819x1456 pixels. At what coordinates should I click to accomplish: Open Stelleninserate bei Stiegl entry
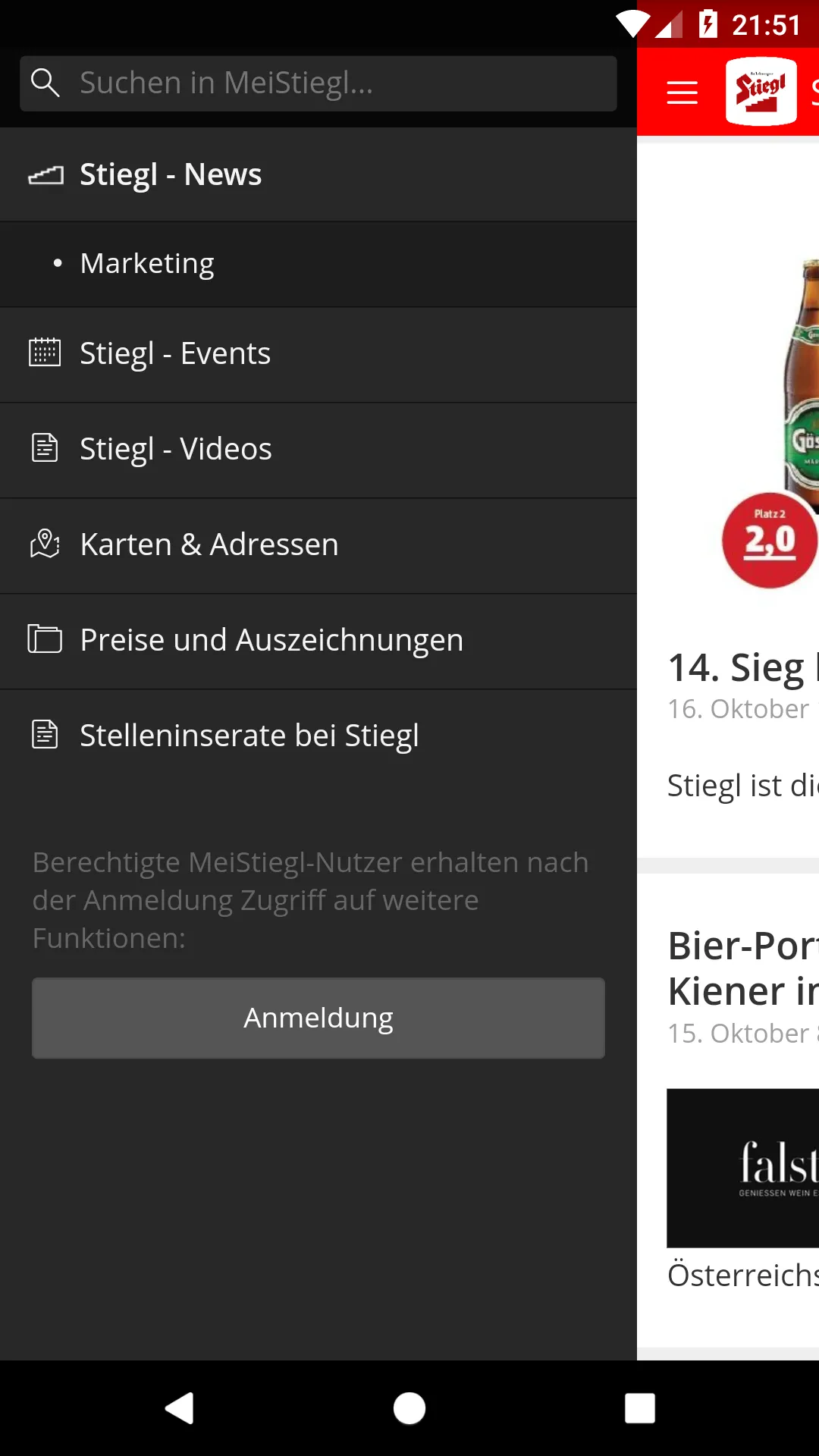pos(318,736)
